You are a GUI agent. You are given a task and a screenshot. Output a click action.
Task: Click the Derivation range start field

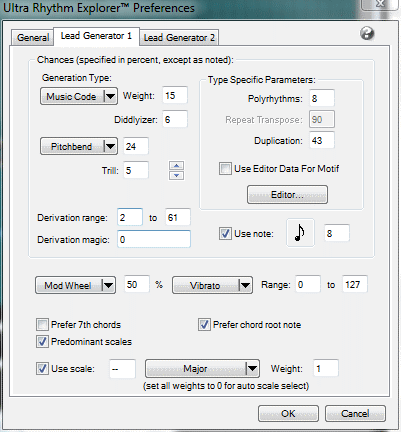(130, 217)
